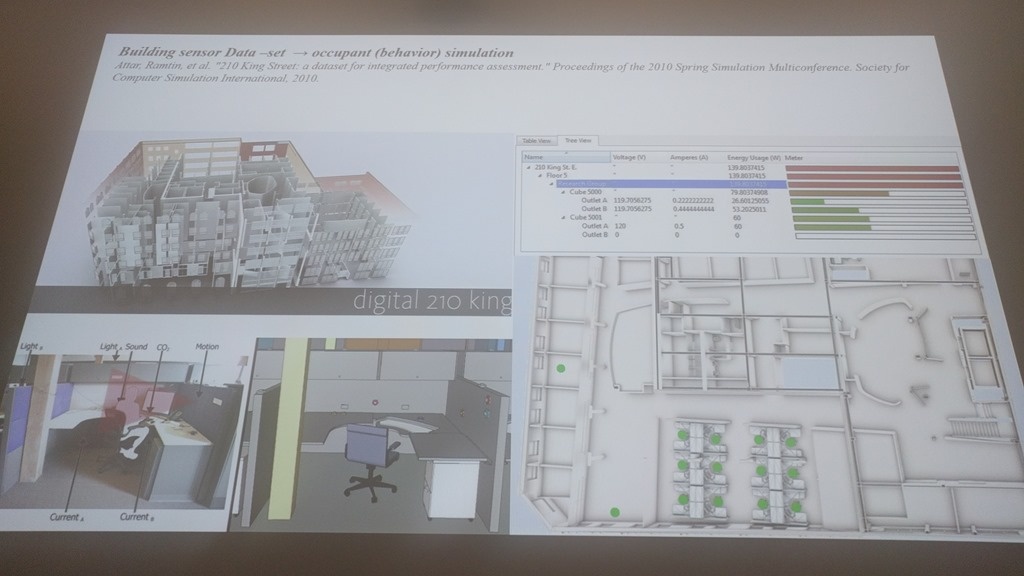Image resolution: width=1024 pixels, height=576 pixels.
Task: Click the green dot at bottom-left of floor plan
Action: (x=615, y=512)
